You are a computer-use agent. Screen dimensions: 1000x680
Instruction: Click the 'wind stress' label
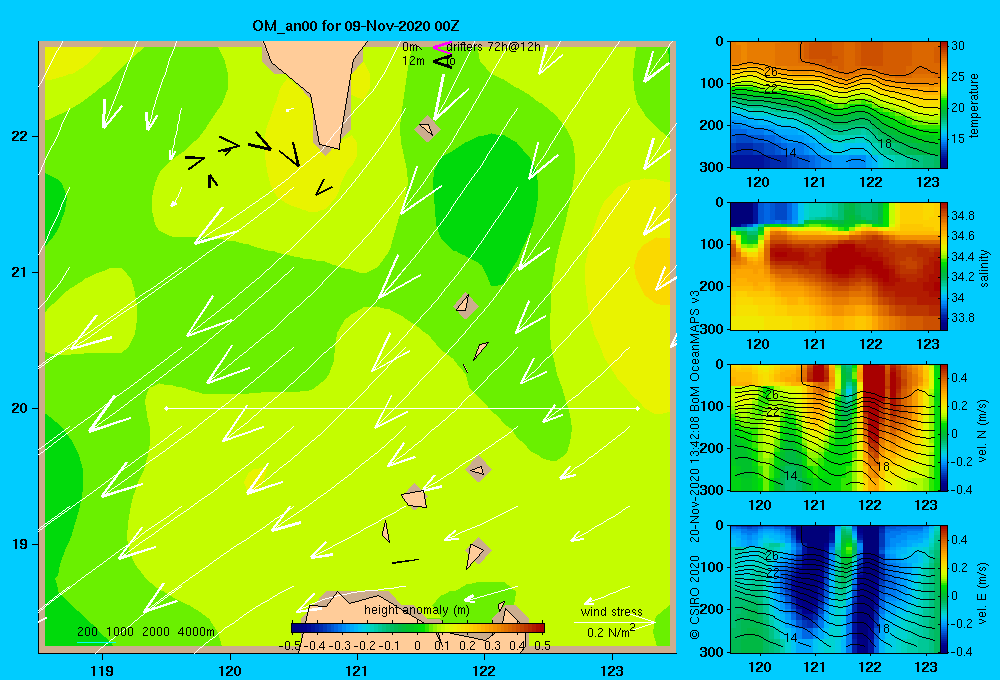[612, 611]
